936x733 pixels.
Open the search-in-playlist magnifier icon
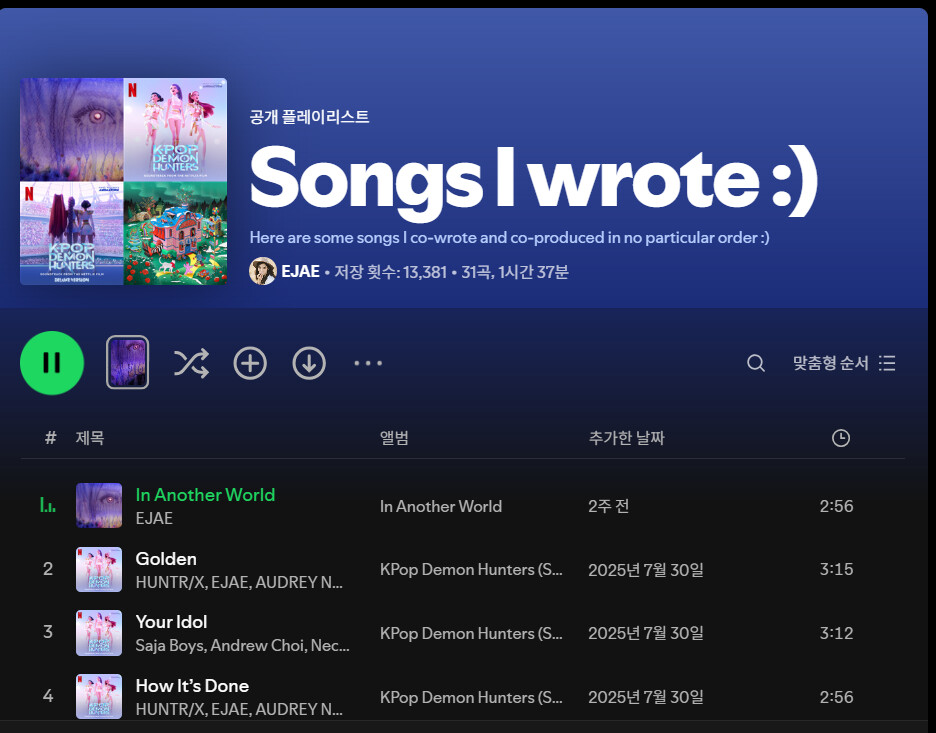756,363
